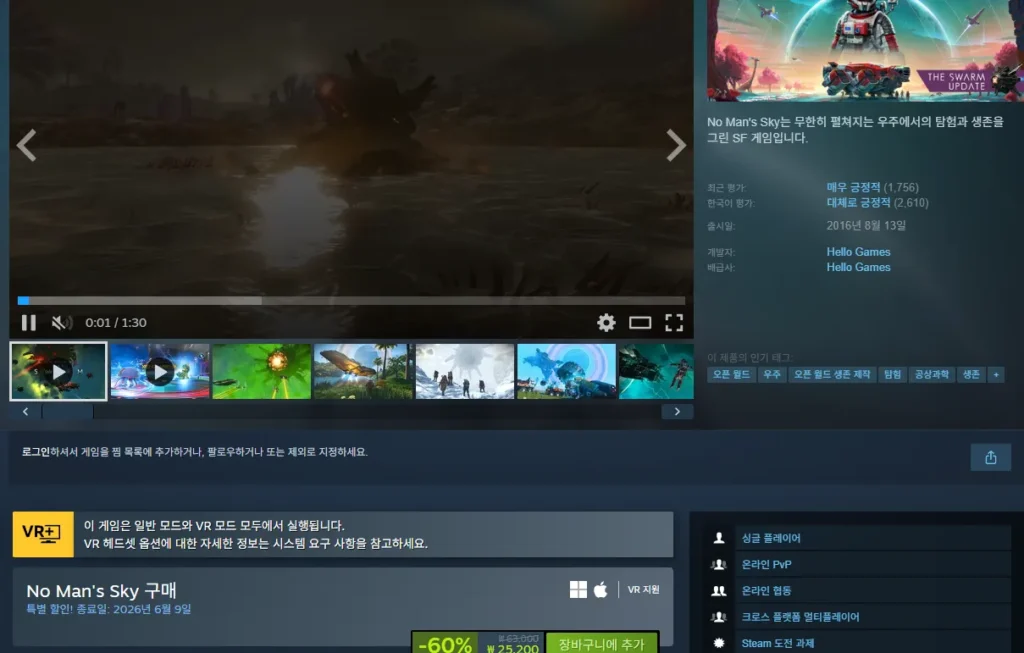Select the spaceship with palm trees thumbnail
This screenshot has width=1024, height=653.
[x=363, y=372]
